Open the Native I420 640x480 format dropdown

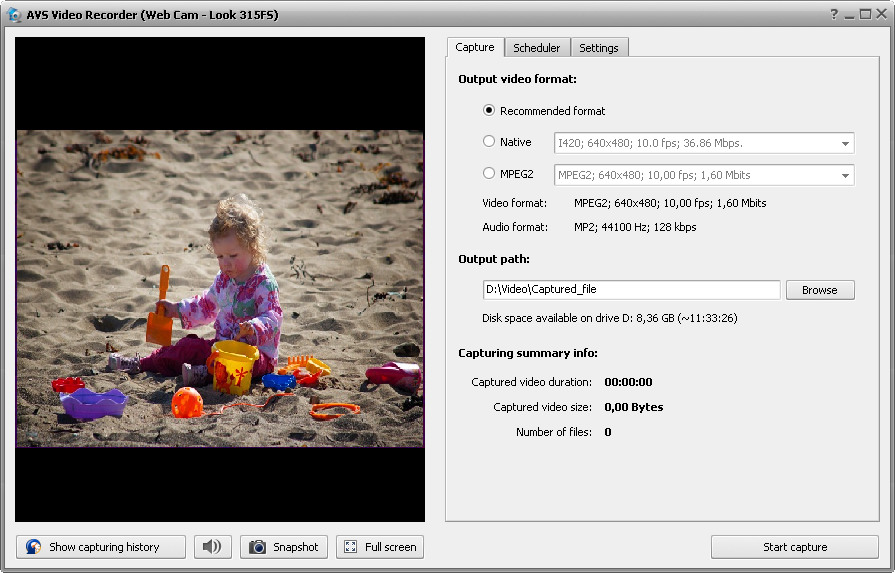[x=704, y=143]
